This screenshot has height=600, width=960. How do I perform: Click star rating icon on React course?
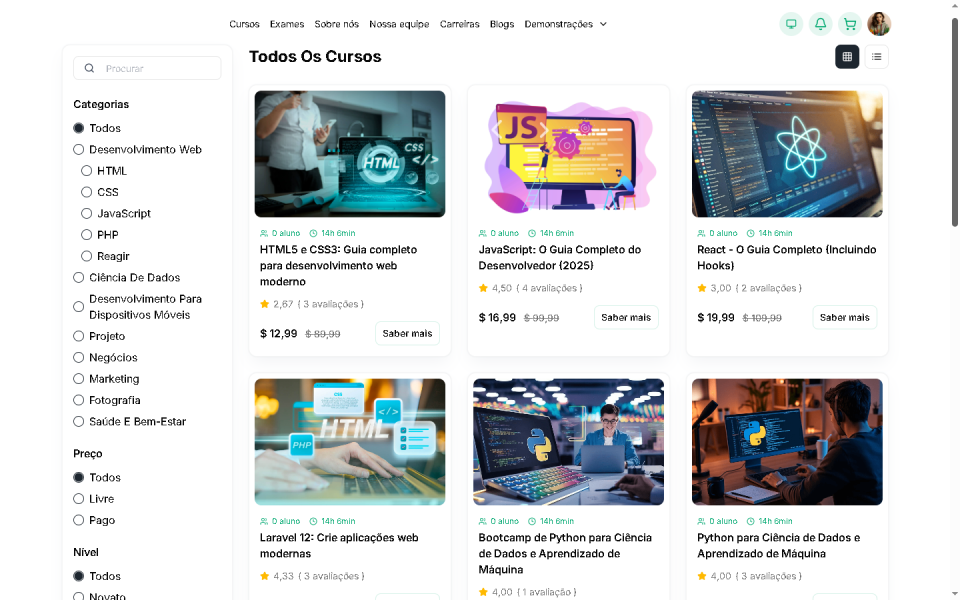702,288
